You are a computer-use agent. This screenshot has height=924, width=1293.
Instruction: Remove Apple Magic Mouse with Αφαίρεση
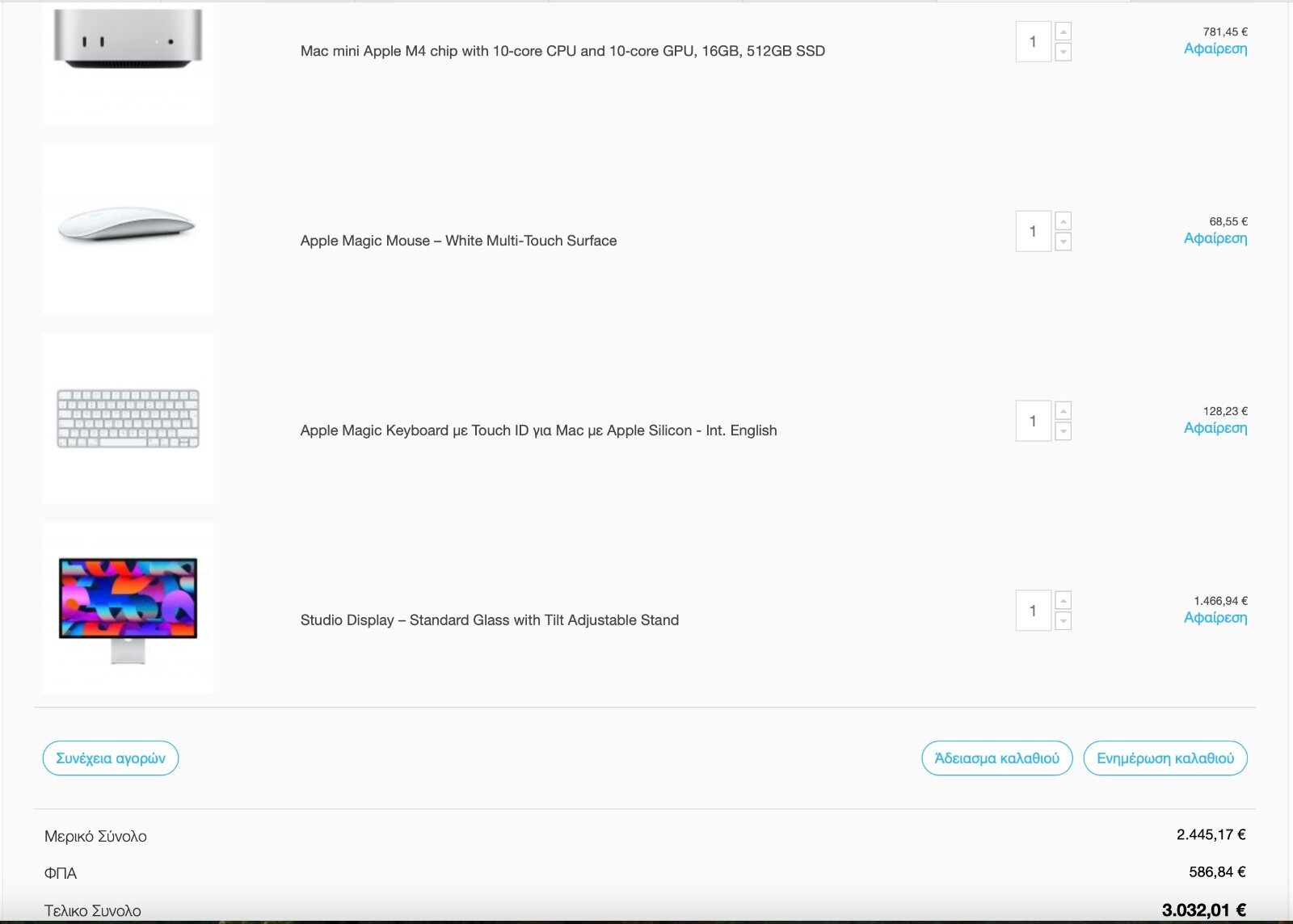pyautogui.click(x=1215, y=238)
